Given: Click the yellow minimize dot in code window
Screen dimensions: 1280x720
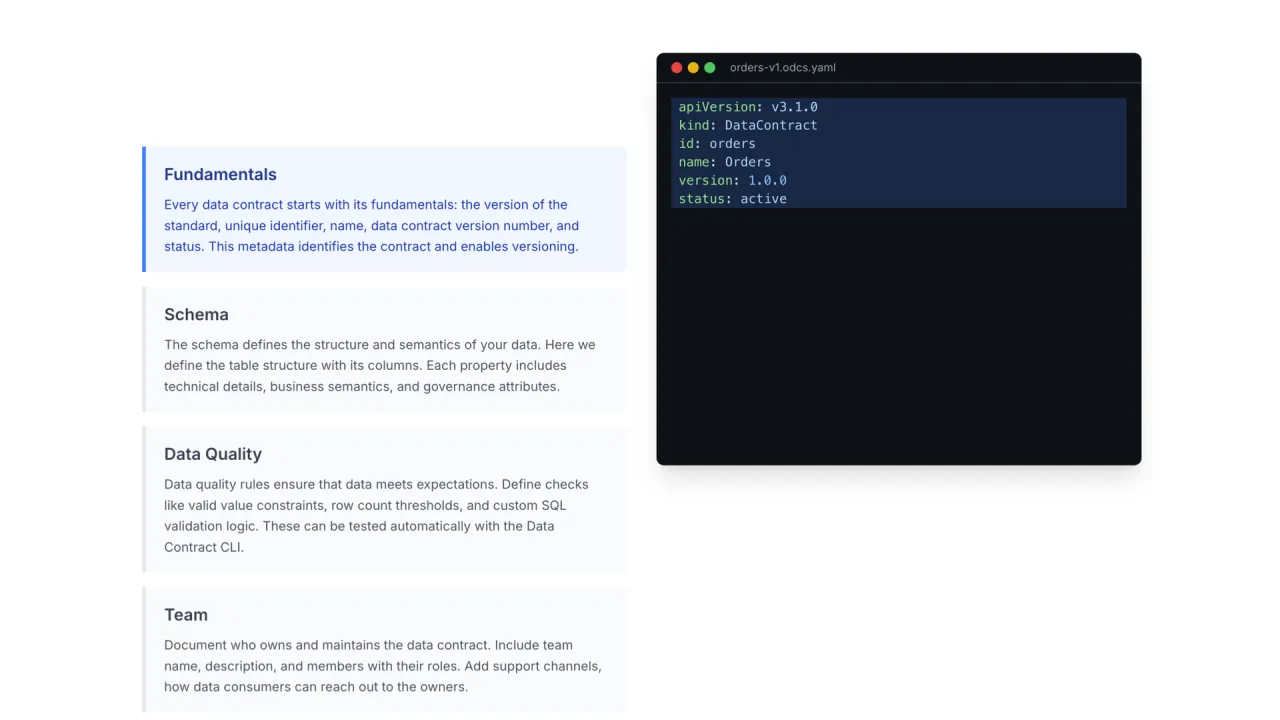Looking at the screenshot, I should coord(693,68).
